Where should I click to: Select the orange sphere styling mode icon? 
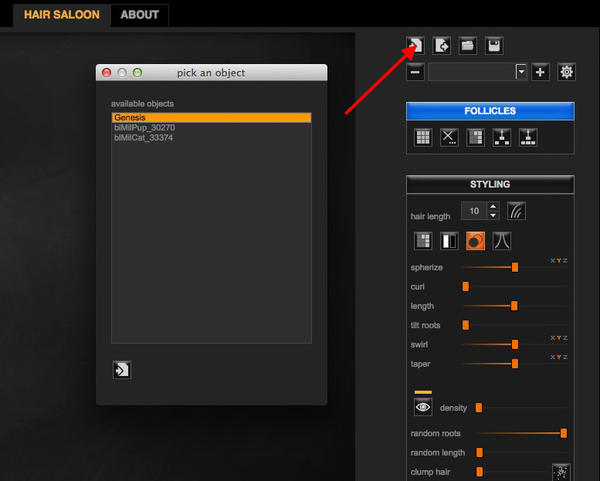[x=476, y=241]
